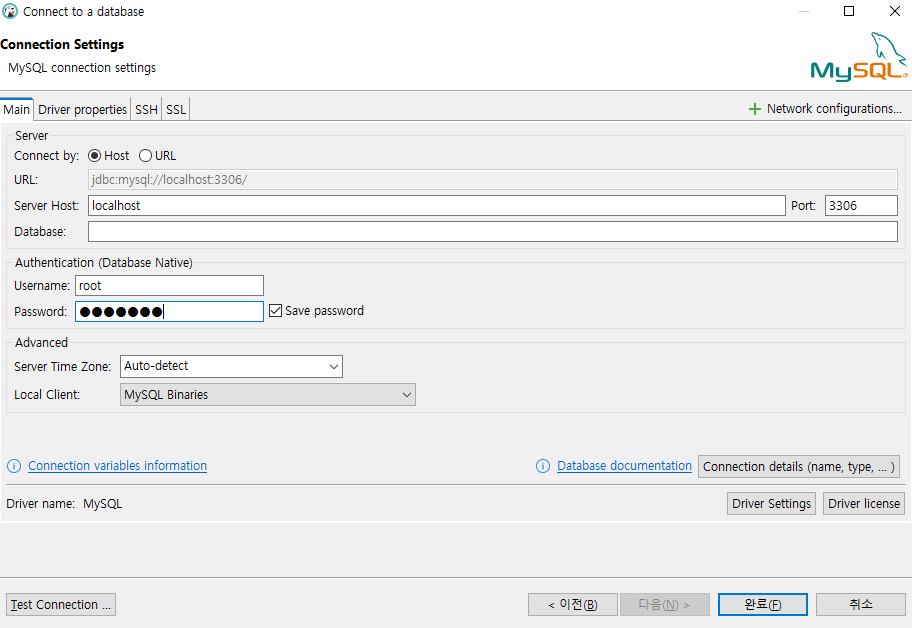Go back with the 이전(B) button

[x=572, y=605]
